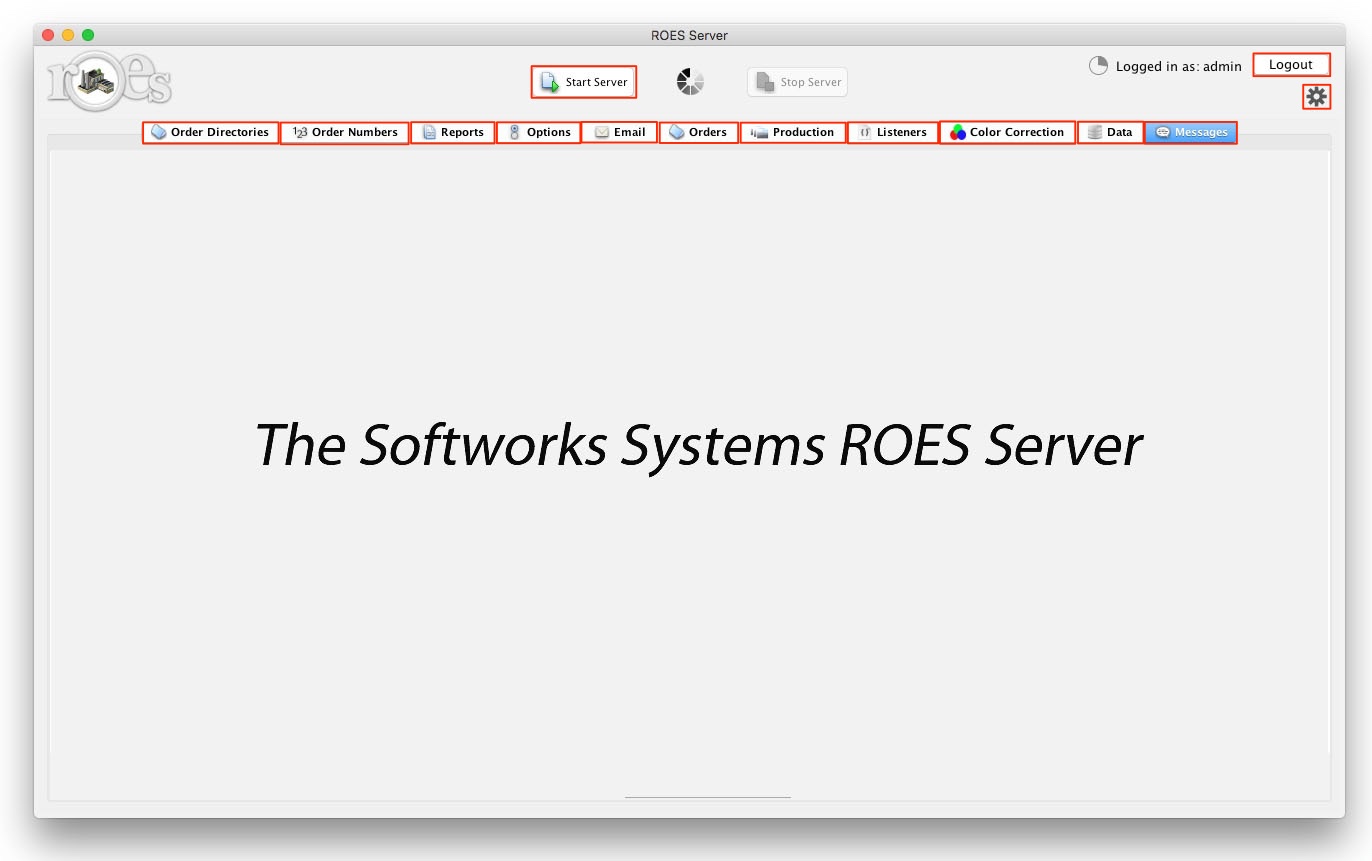Click the spinner wheel icon between server buttons
This screenshot has height=861, width=1372.
689,82
